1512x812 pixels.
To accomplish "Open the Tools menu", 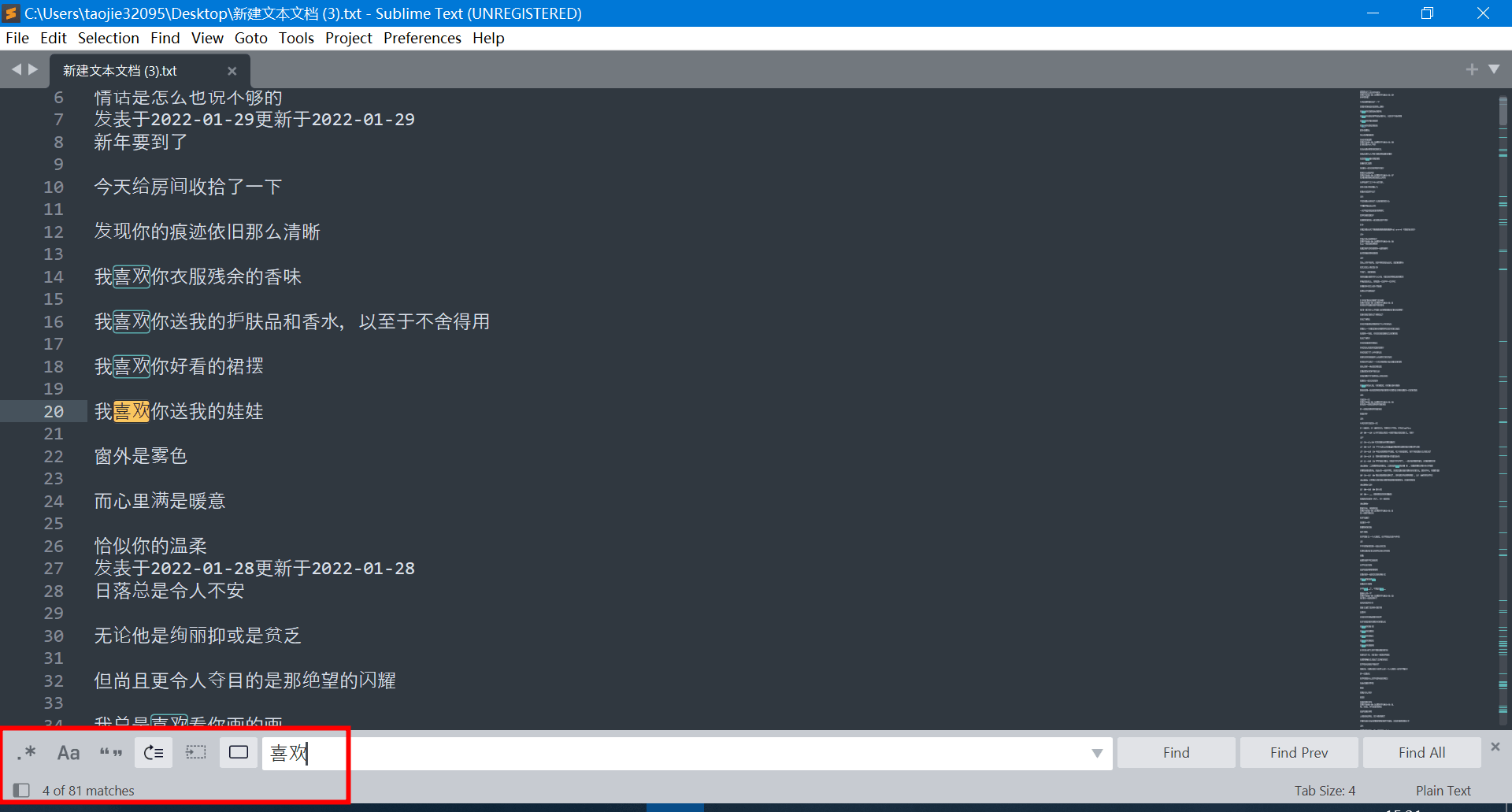I will click(296, 38).
